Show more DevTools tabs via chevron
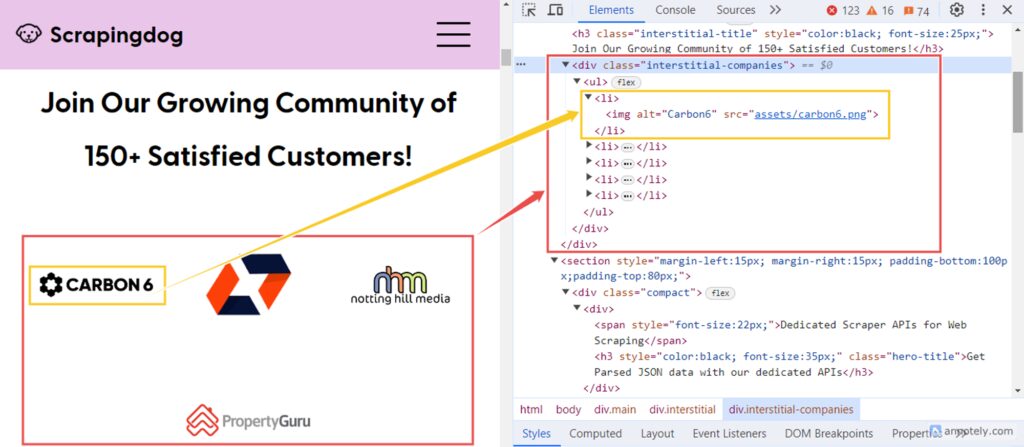The width and height of the screenshot is (1024, 447). [775, 10]
